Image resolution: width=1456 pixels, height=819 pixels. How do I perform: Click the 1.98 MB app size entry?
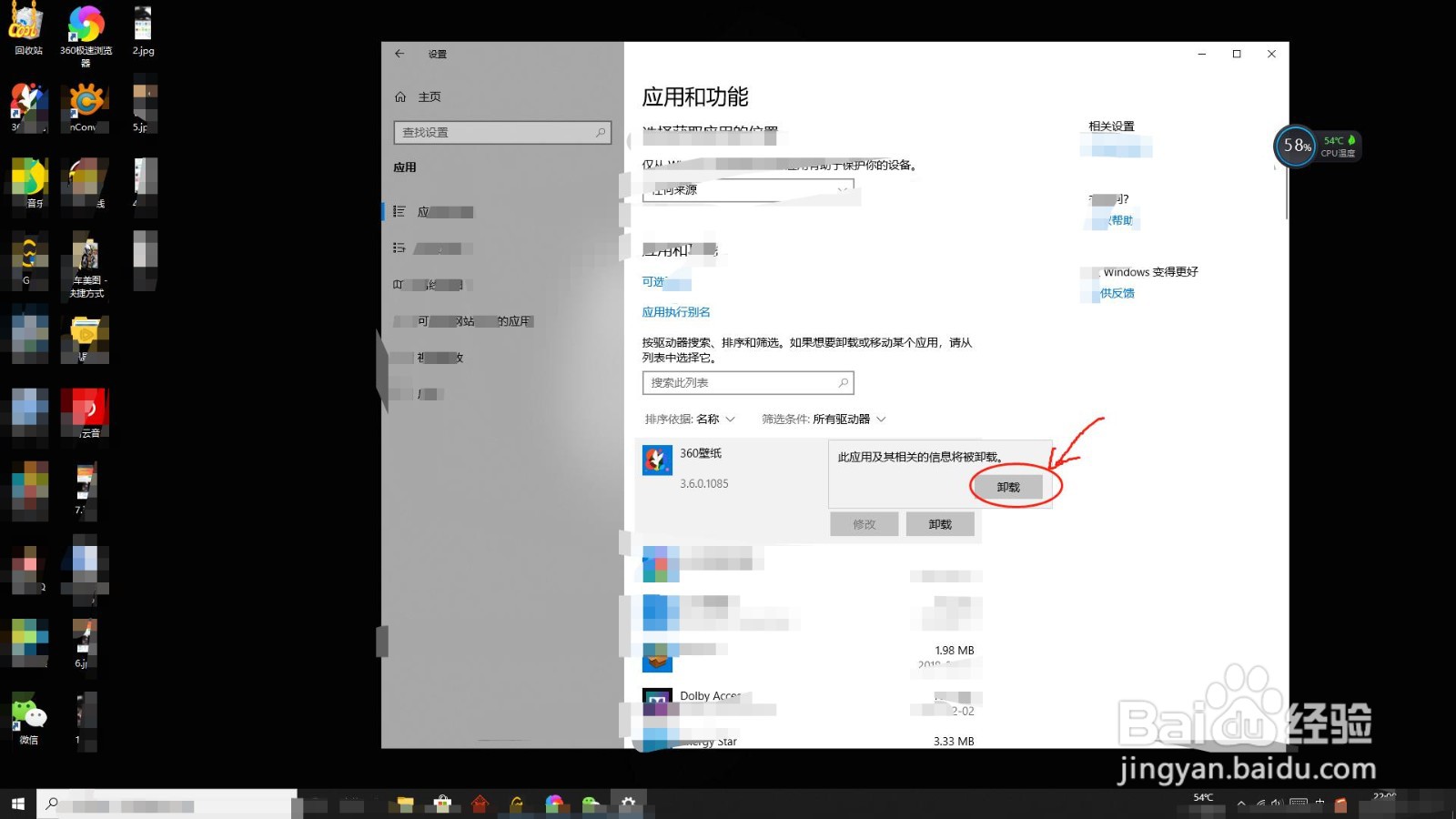pyautogui.click(x=955, y=651)
